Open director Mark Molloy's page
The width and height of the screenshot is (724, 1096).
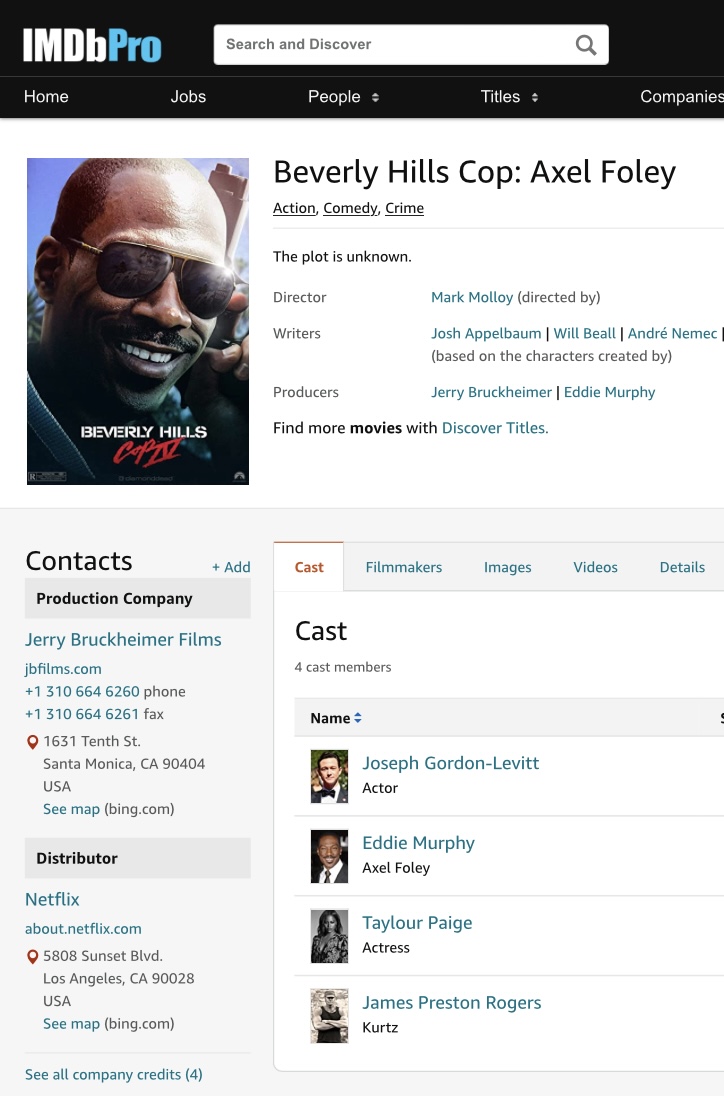[472, 297]
